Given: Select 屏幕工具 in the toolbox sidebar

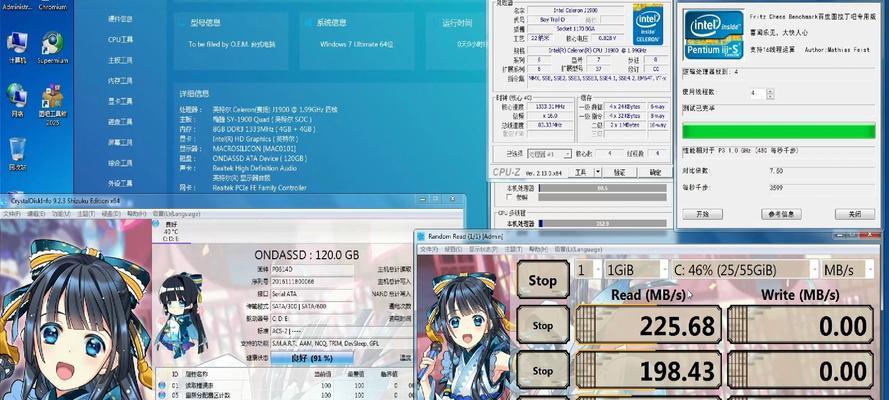Looking at the screenshot, I should tap(120, 142).
